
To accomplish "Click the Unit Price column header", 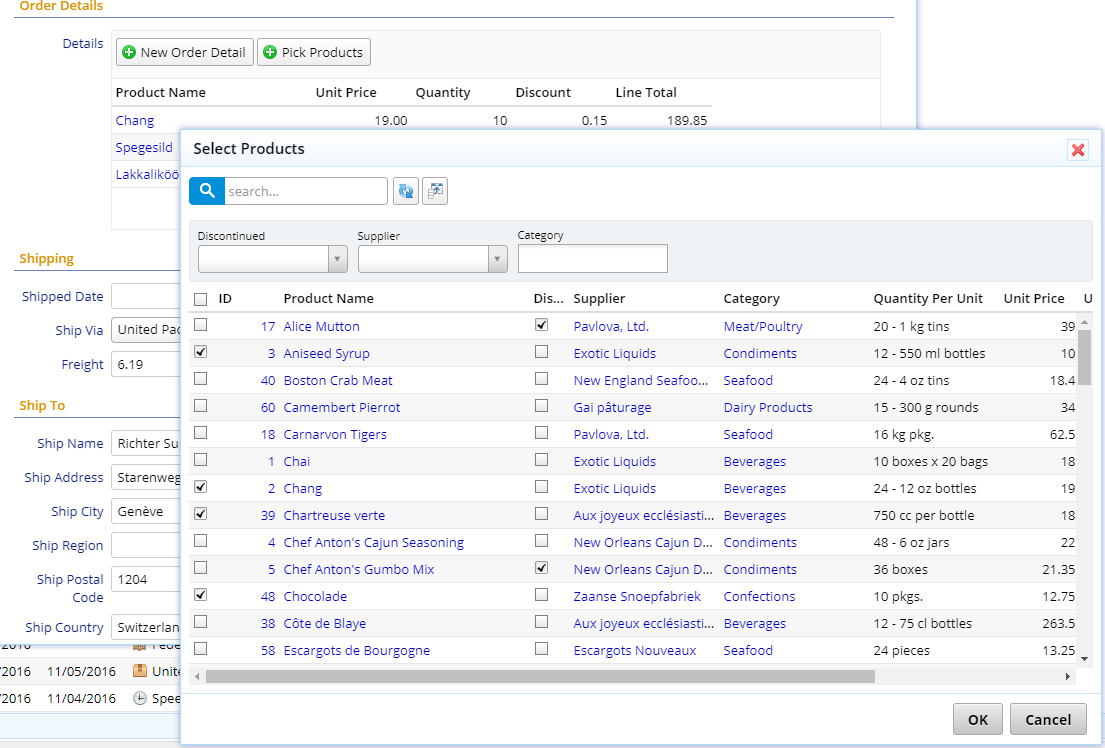I will click(1034, 298).
